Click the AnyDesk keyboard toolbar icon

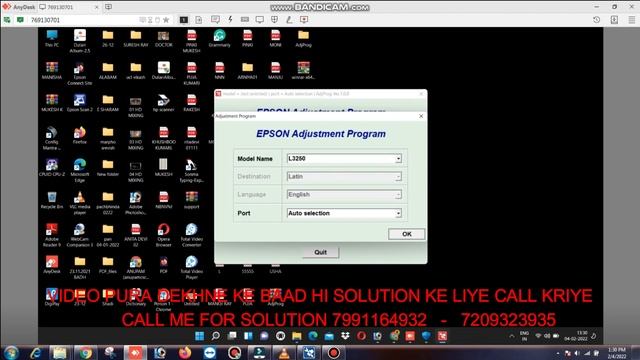(x=245, y=20)
